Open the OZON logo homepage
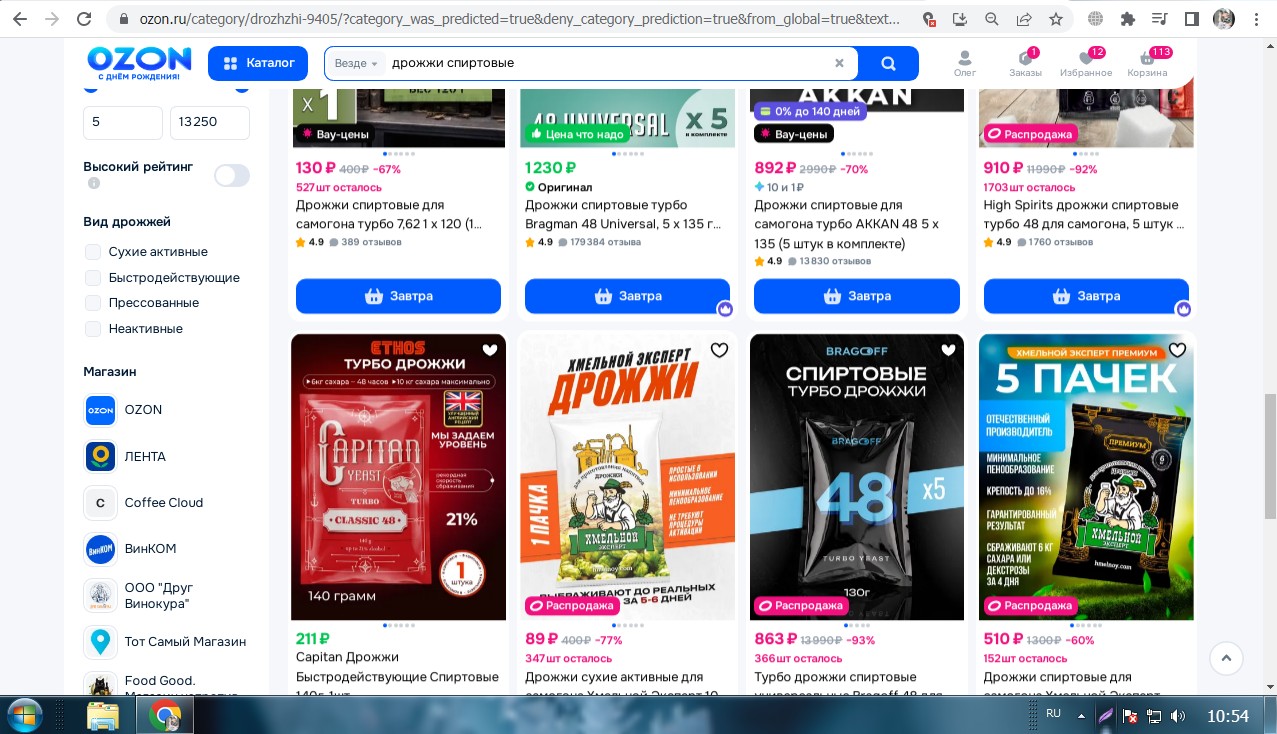This screenshot has height=734, width=1277. tap(138, 63)
